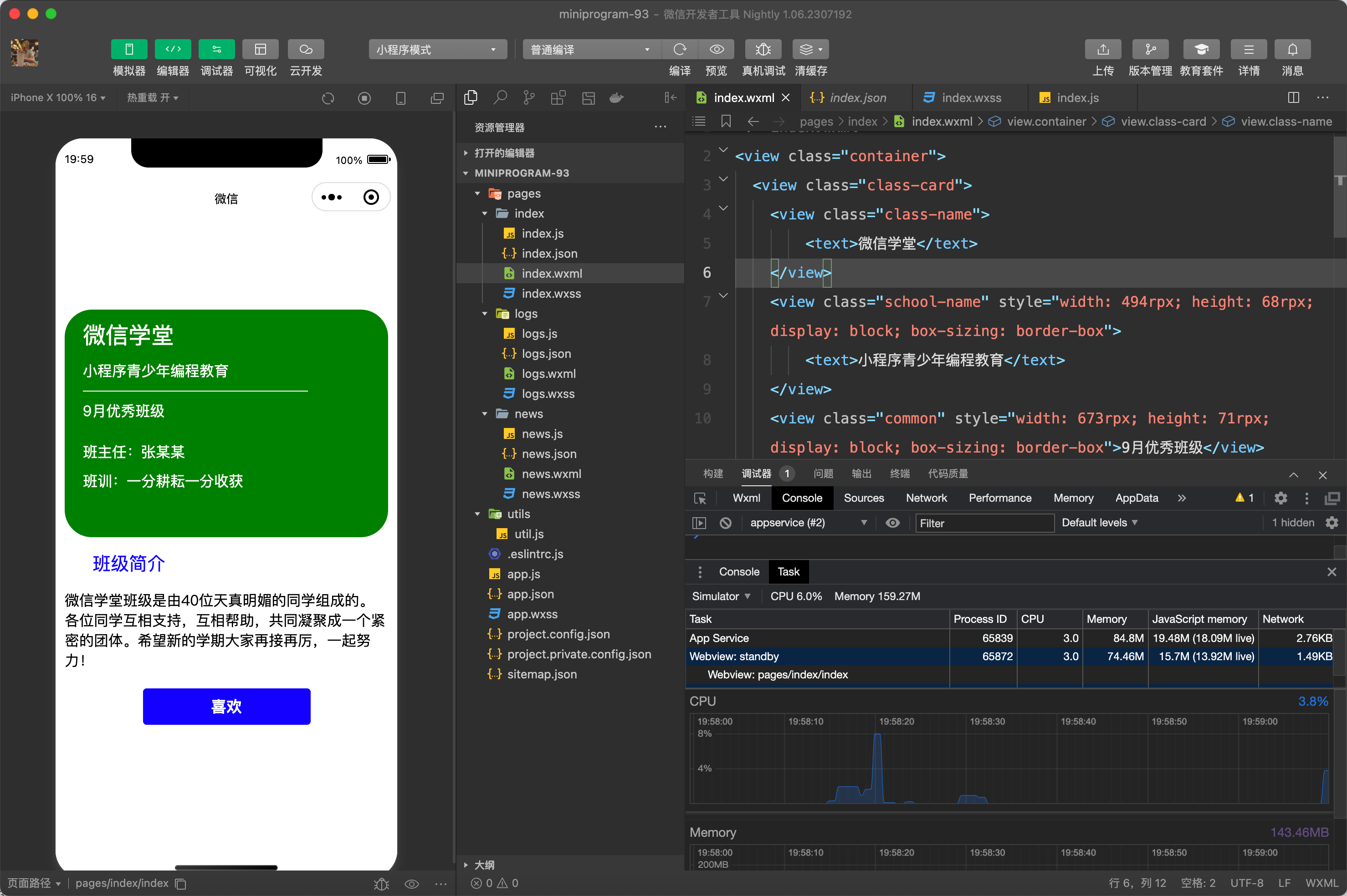Click the clear console icon
The width and height of the screenshot is (1347, 896).
coord(726,523)
